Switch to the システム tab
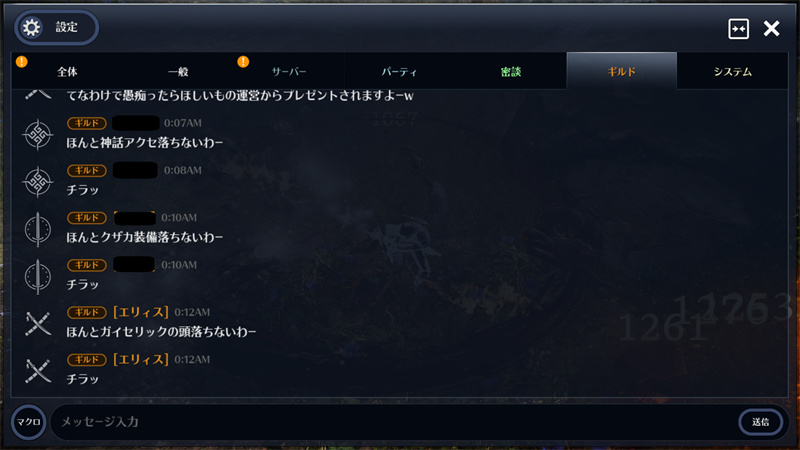800x450 pixels. [x=733, y=71]
